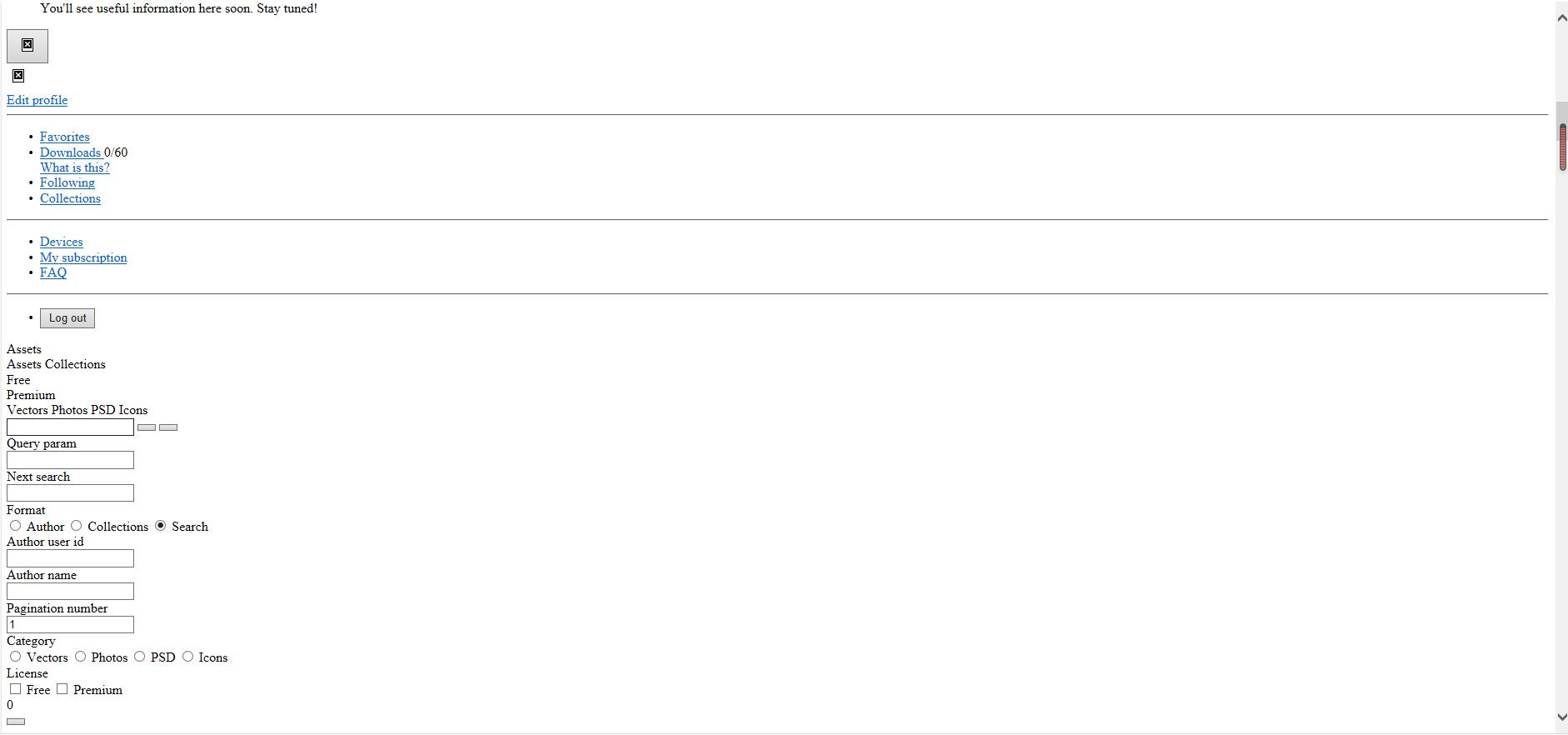Click the Pagination number field

click(70, 625)
